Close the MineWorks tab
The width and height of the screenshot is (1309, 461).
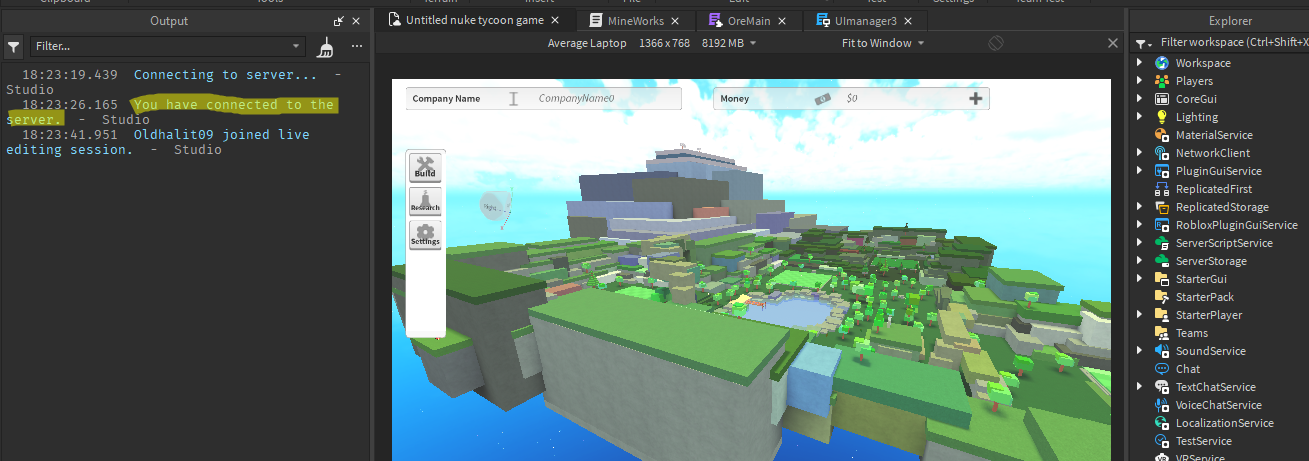click(x=676, y=21)
